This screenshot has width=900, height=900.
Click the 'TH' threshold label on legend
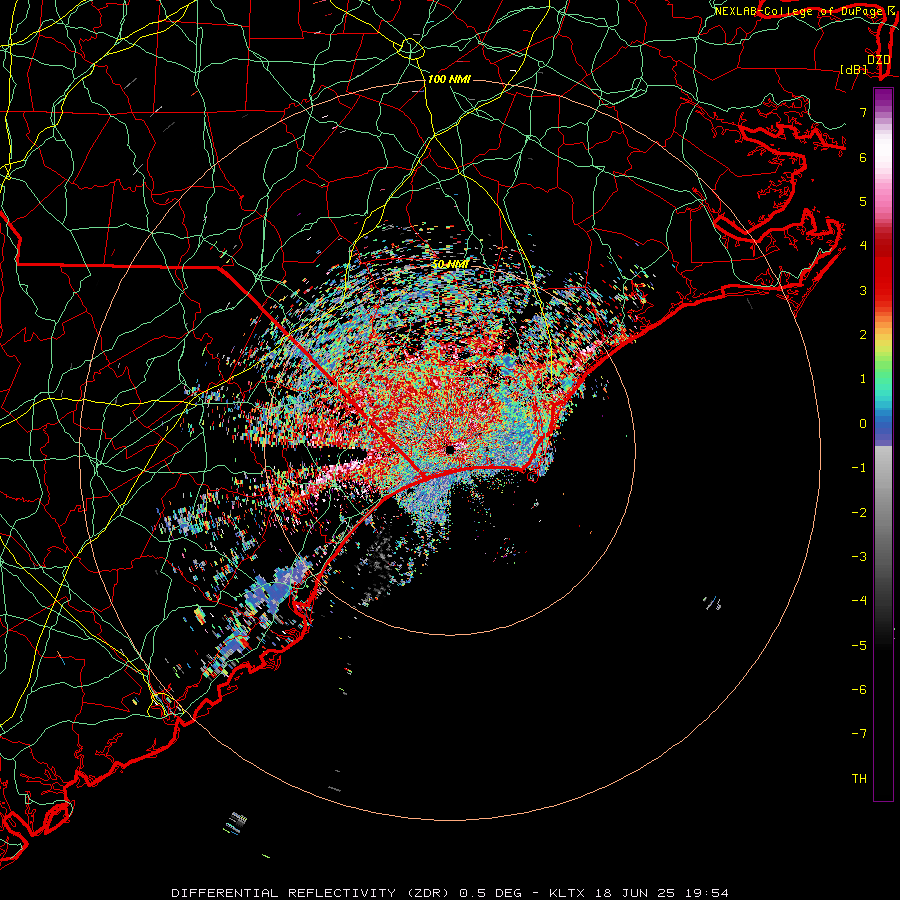pos(859,779)
